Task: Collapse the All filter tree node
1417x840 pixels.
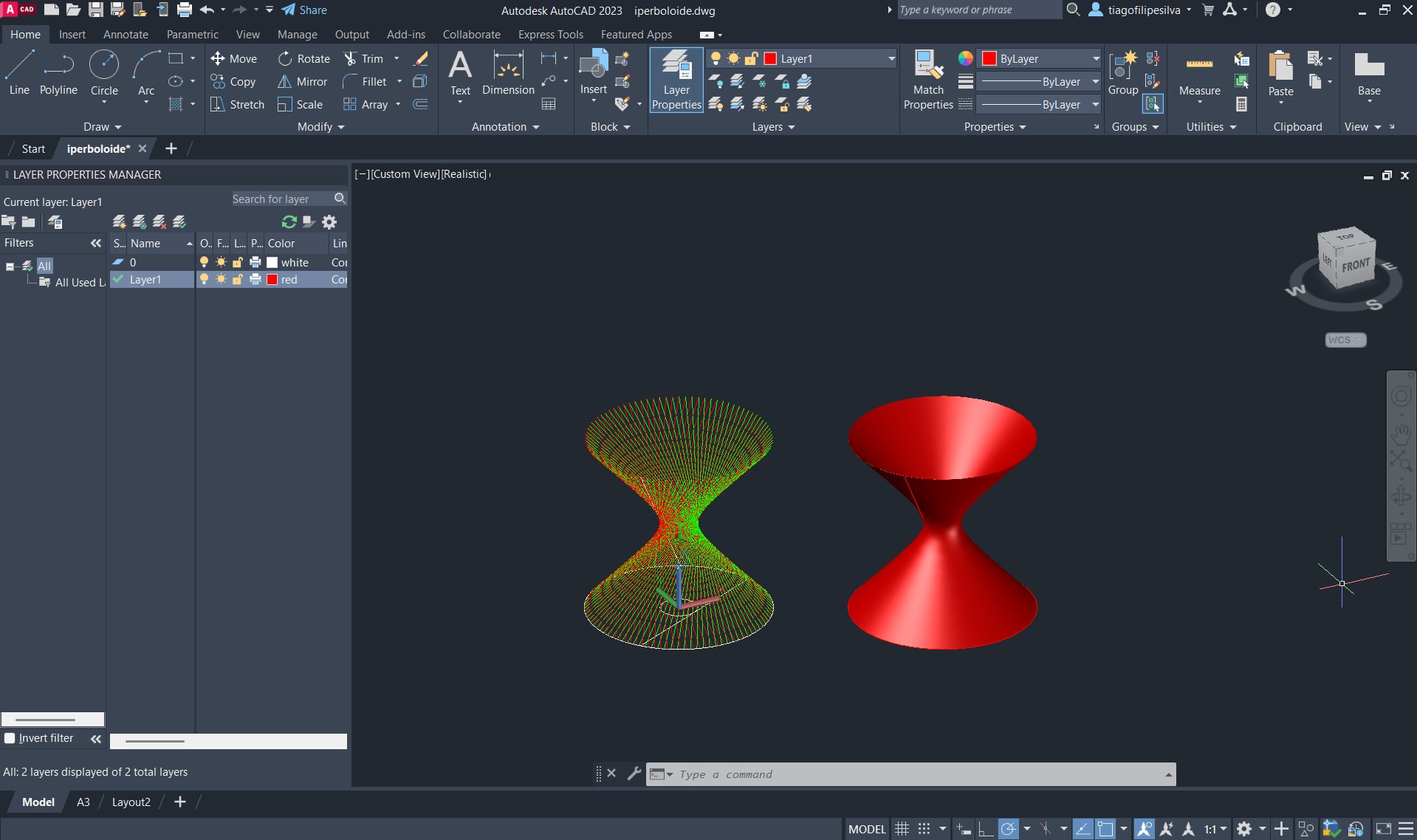Action: tap(10, 266)
